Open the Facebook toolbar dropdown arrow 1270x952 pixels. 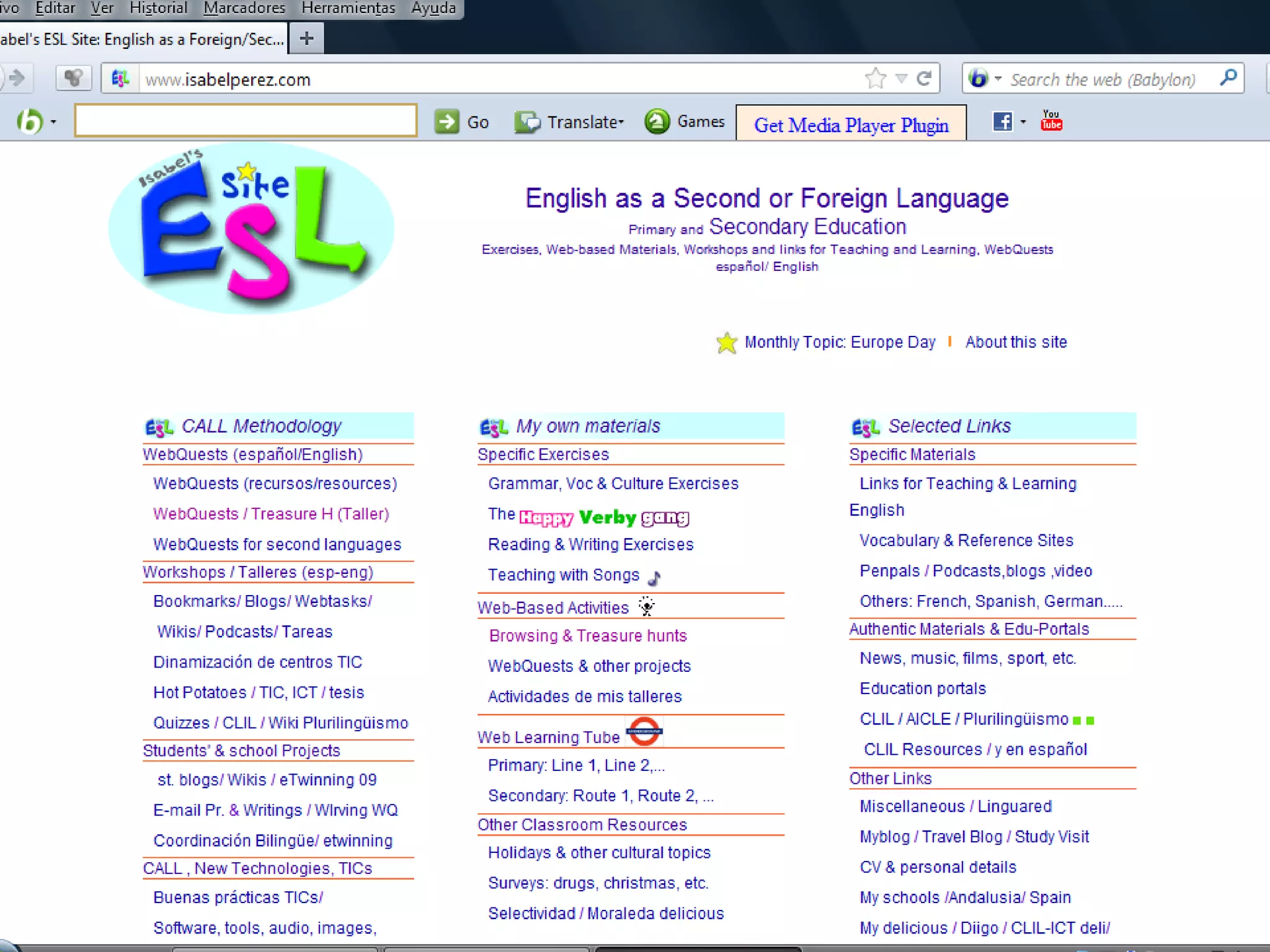[x=1023, y=122]
